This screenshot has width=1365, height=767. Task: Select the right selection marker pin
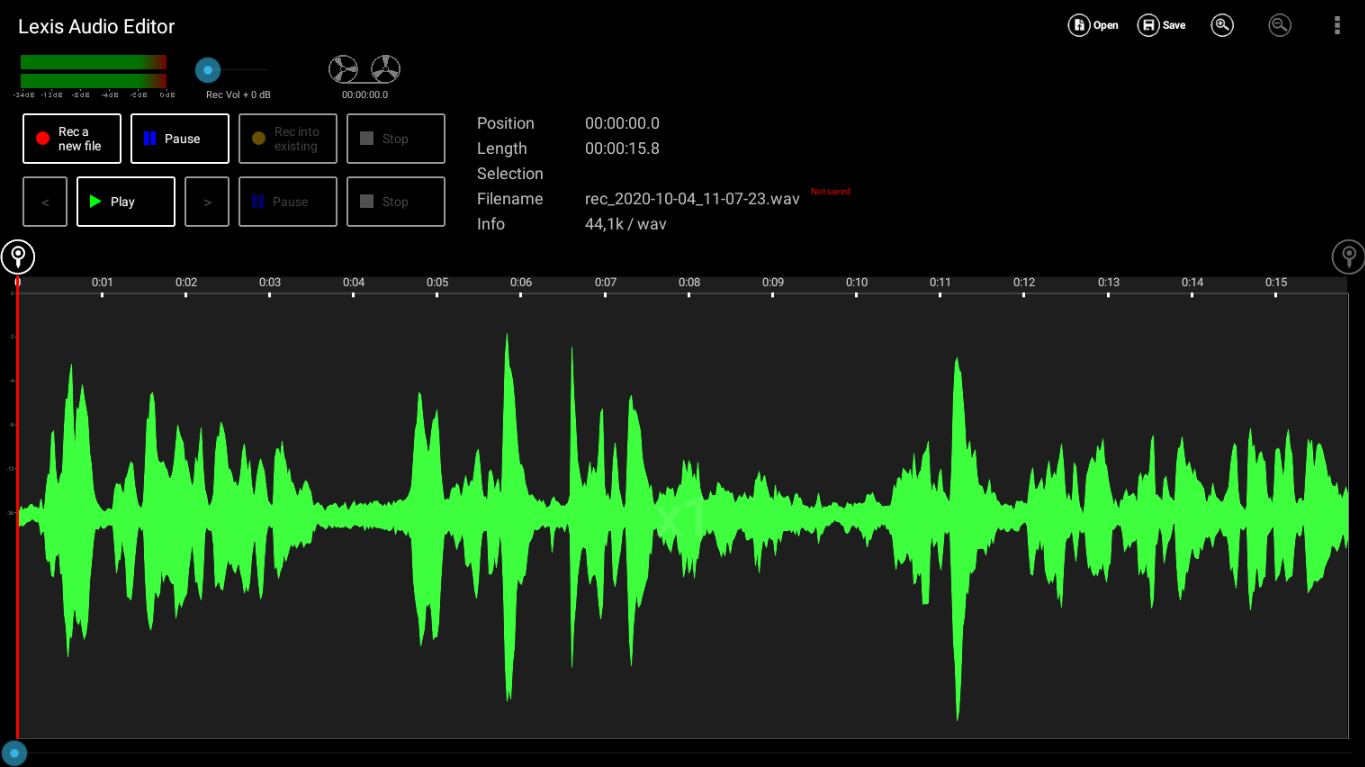[1348, 257]
